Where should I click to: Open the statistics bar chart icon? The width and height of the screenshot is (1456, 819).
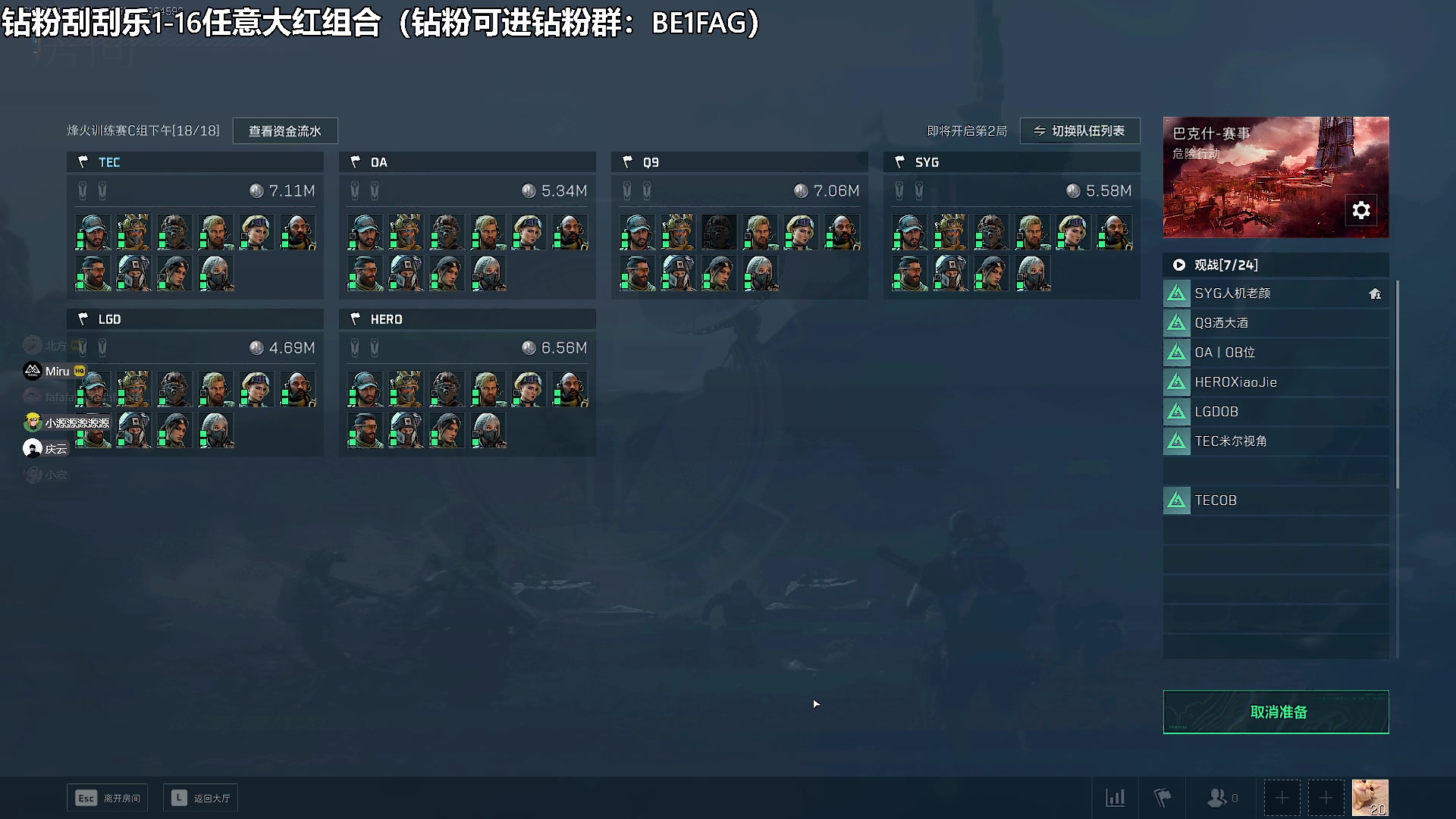click(1116, 798)
